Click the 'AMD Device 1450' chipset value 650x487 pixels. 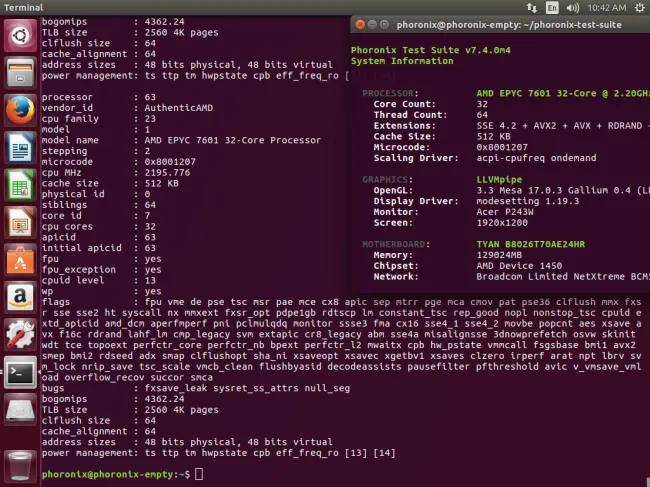[x=519, y=266]
